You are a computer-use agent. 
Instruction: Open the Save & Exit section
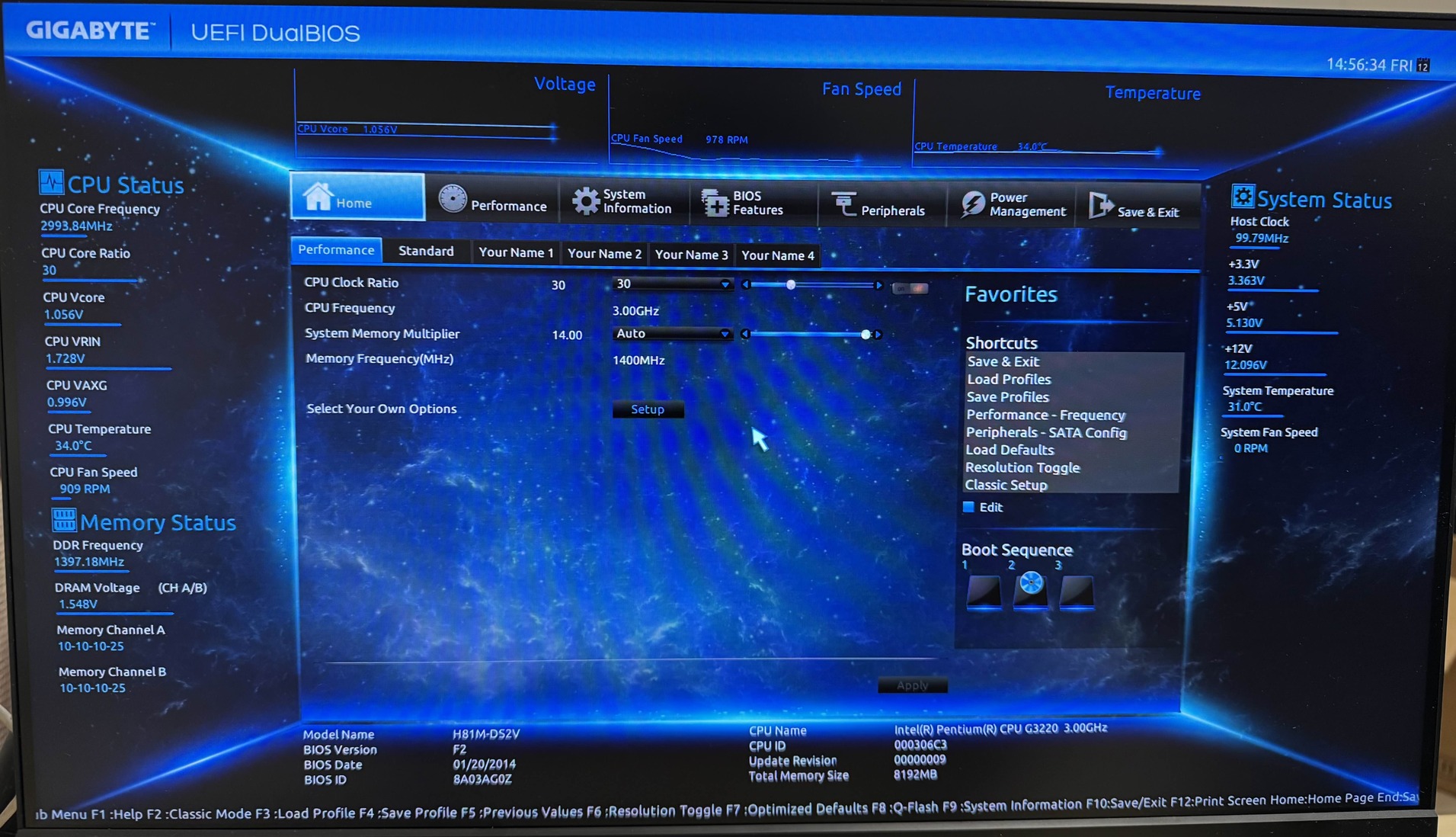1137,207
